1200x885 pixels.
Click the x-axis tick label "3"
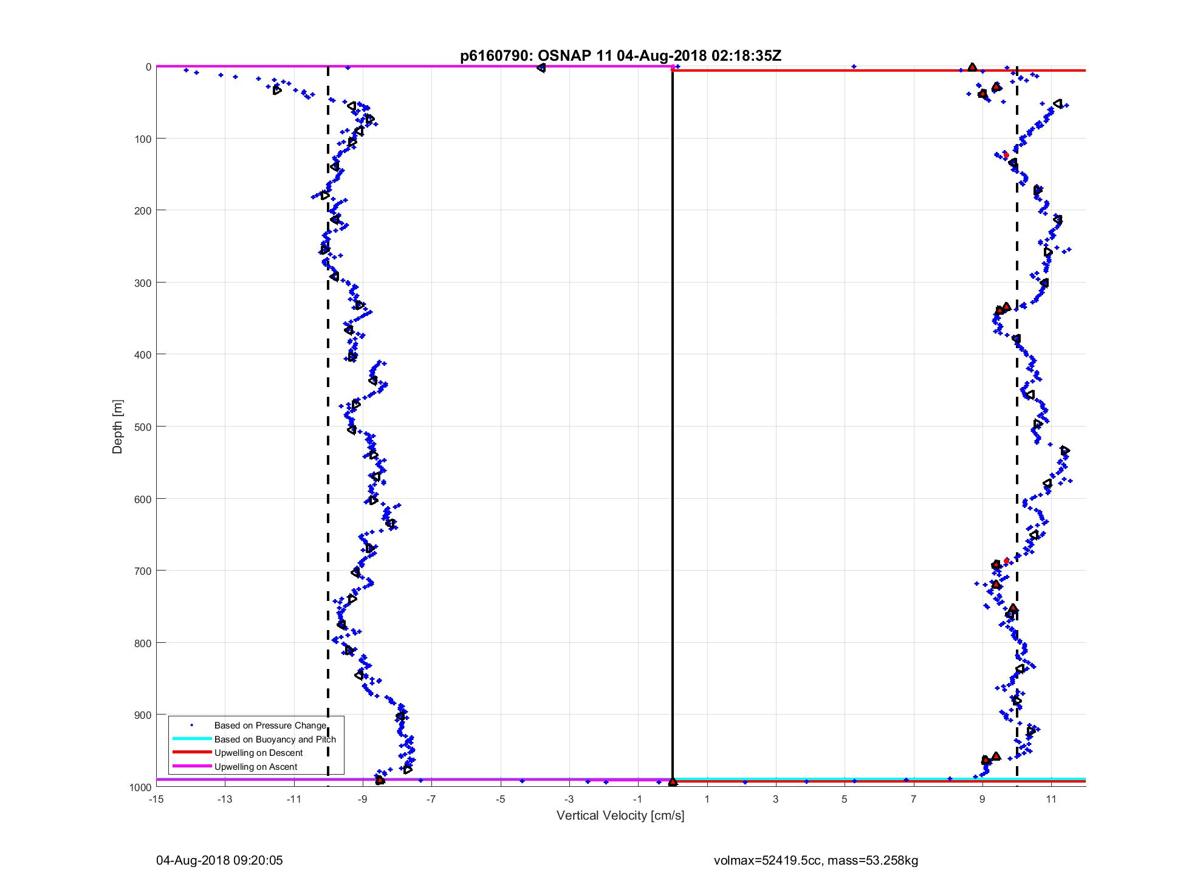775,800
